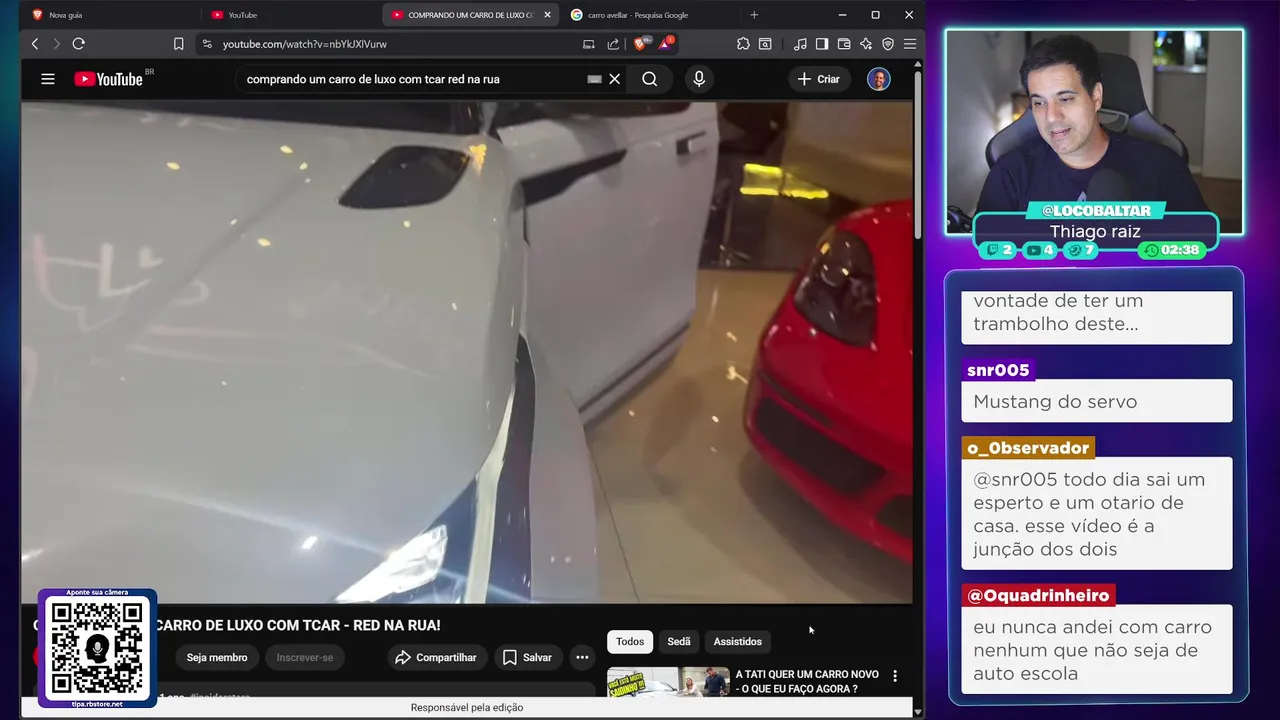The width and height of the screenshot is (1280, 720).
Task: Select the Todos filter chip
Action: (630, 641)
